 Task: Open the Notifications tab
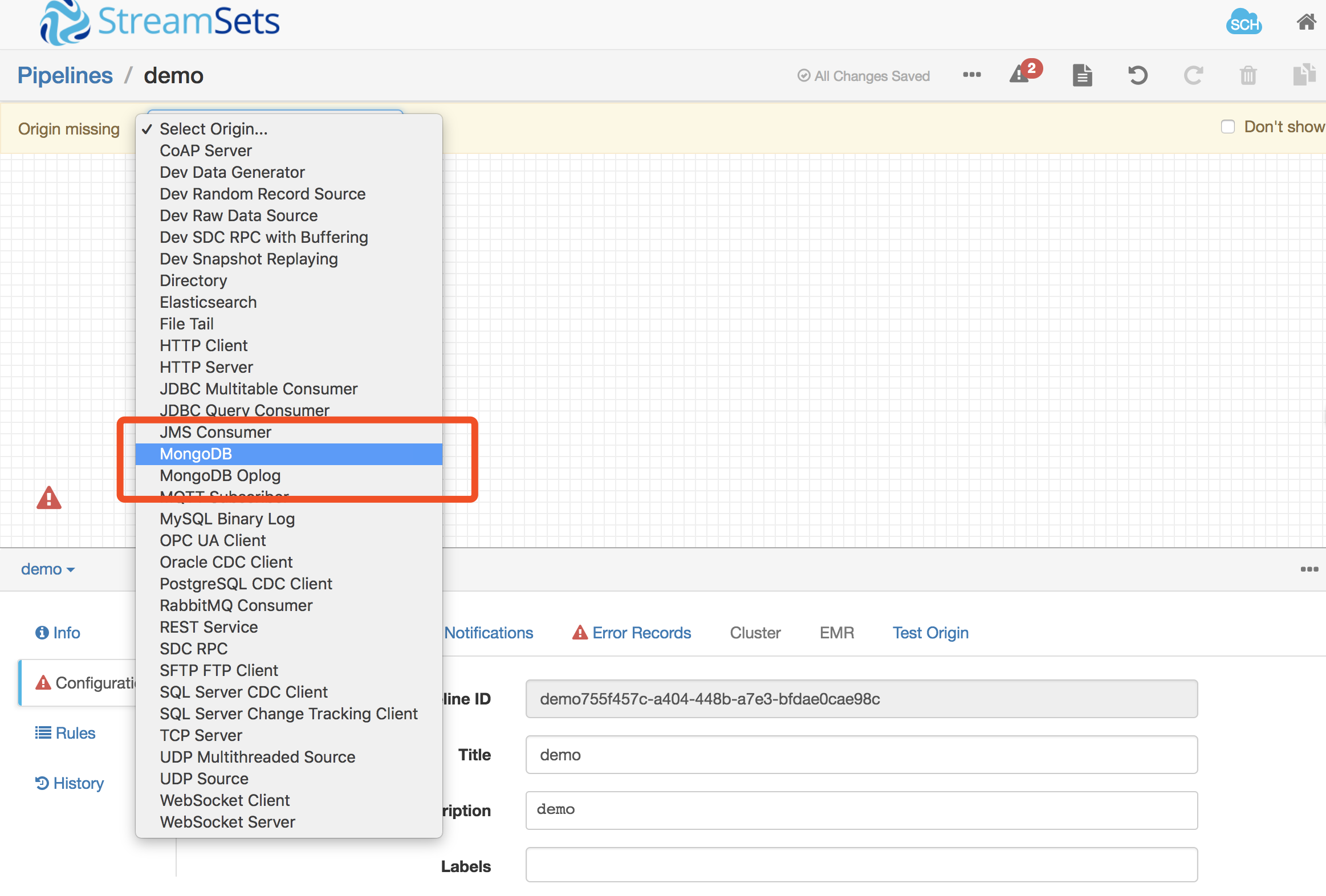click(x=489, y=633)
